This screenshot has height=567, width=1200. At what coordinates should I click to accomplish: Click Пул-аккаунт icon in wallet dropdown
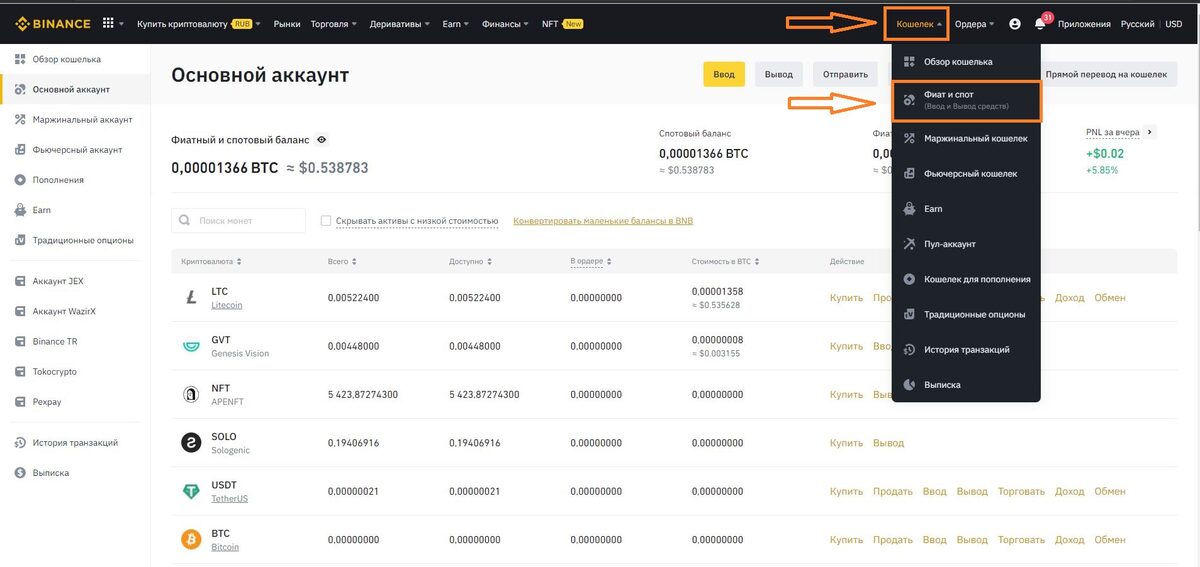pyautogui.click(x=909, y=244)
